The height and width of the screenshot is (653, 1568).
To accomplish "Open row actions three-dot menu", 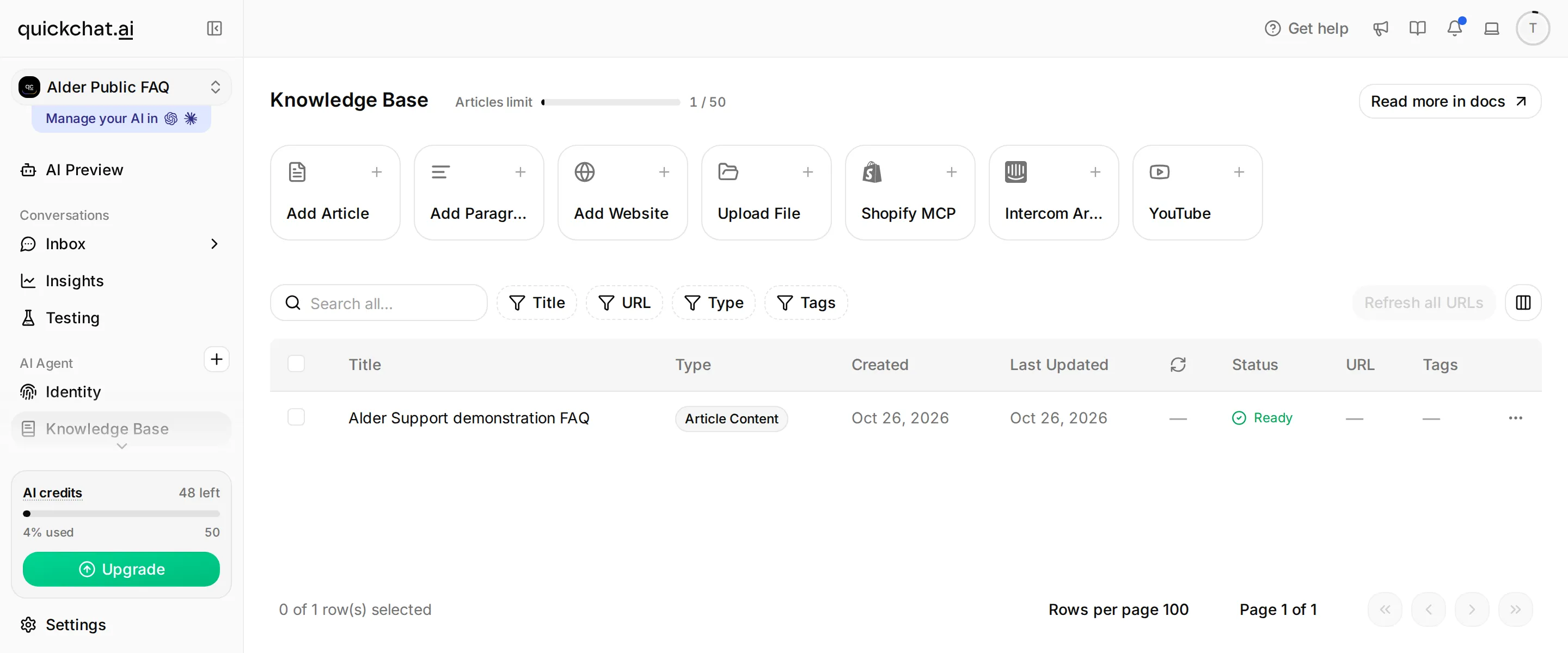I will click(1515, 418).
